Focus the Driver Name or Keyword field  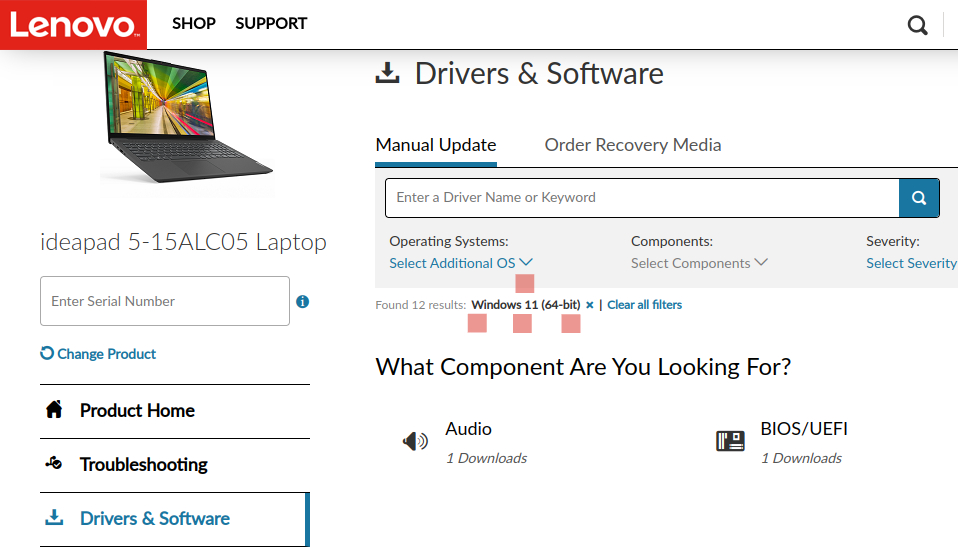click(642, 197)
